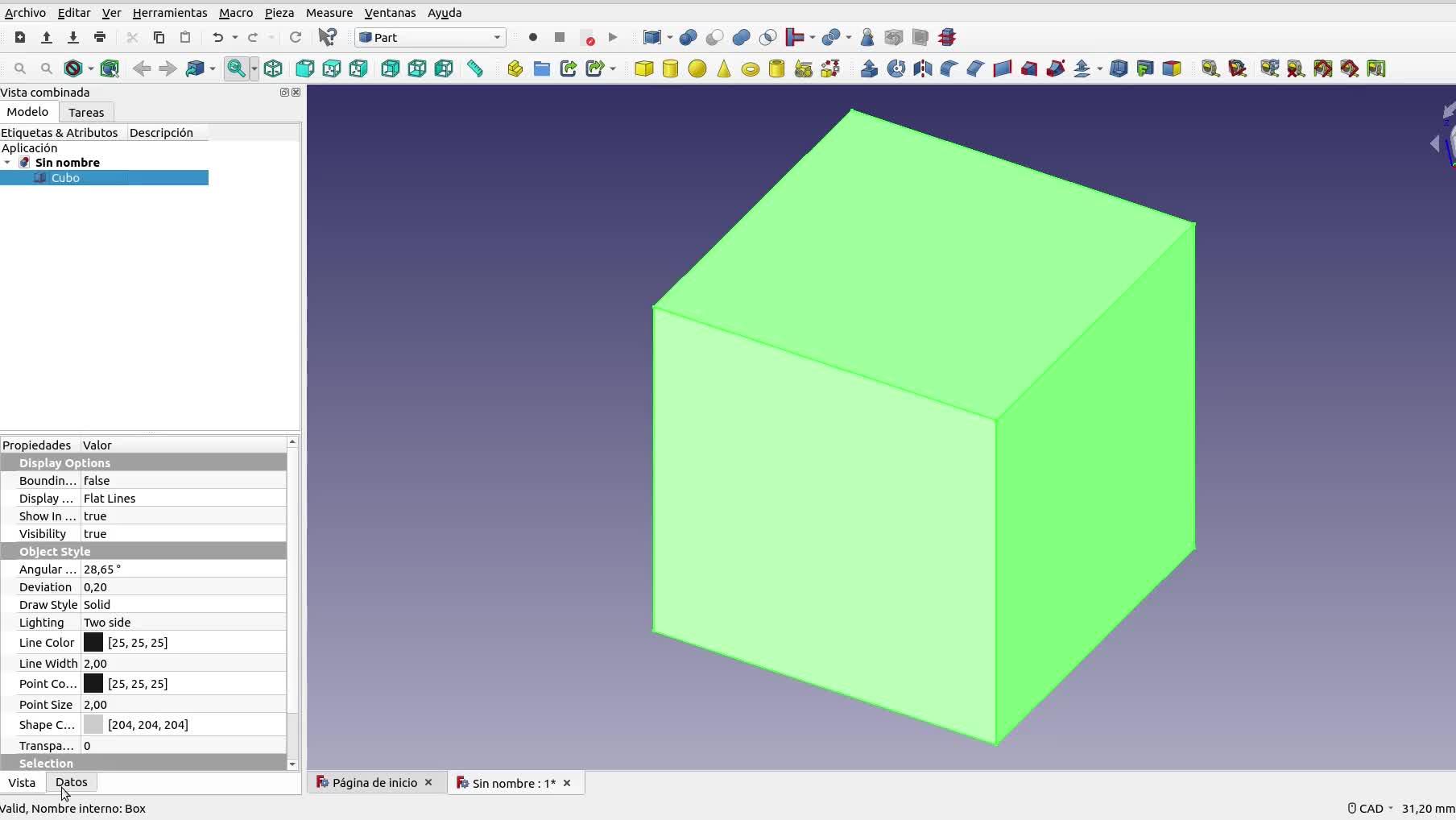The height and width of the screenshot is (820, 1456).
Task: Open the undo history dropdown arrow
Action: tap(235, 37)
